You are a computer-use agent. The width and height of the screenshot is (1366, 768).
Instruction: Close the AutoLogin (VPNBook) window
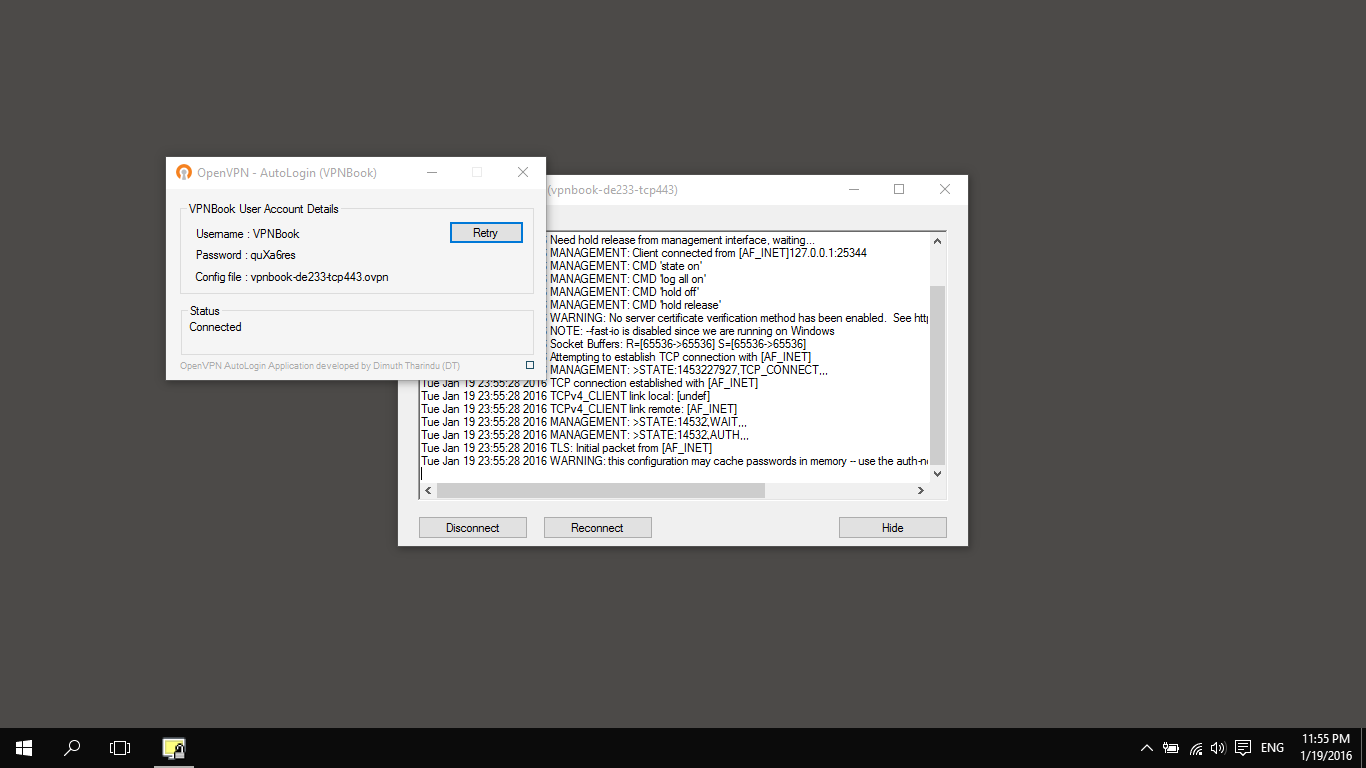[x=522, y=172]
